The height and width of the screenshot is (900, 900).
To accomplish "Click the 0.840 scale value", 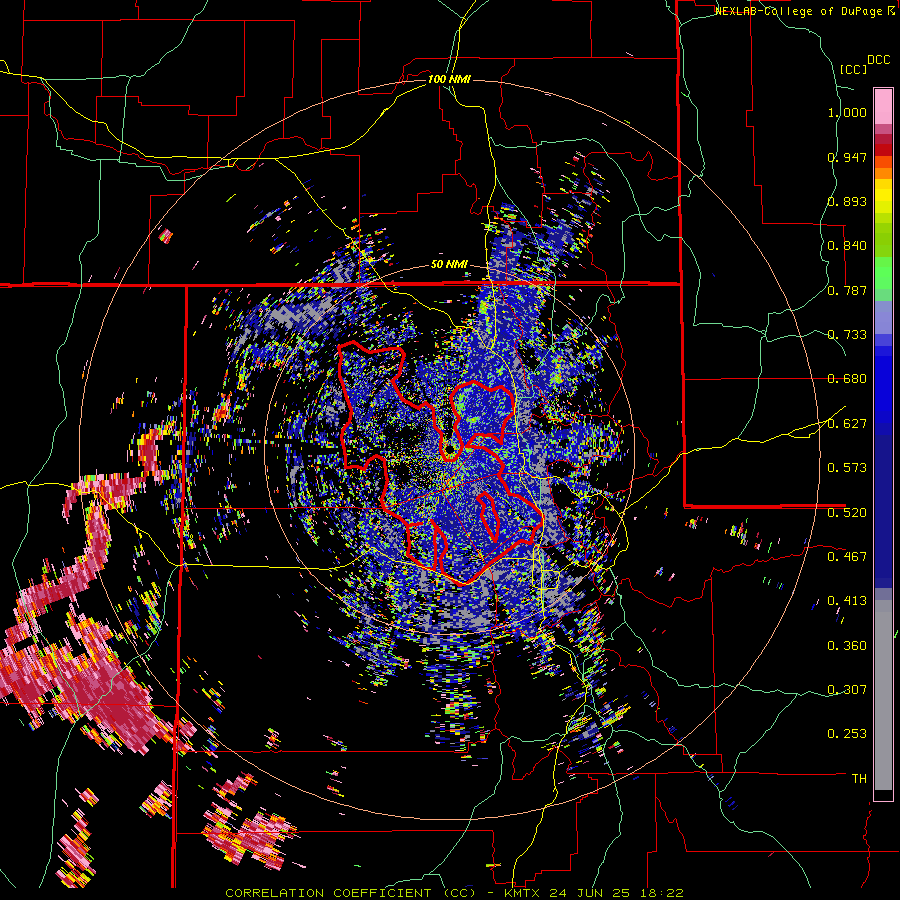I will click(847, 246).
